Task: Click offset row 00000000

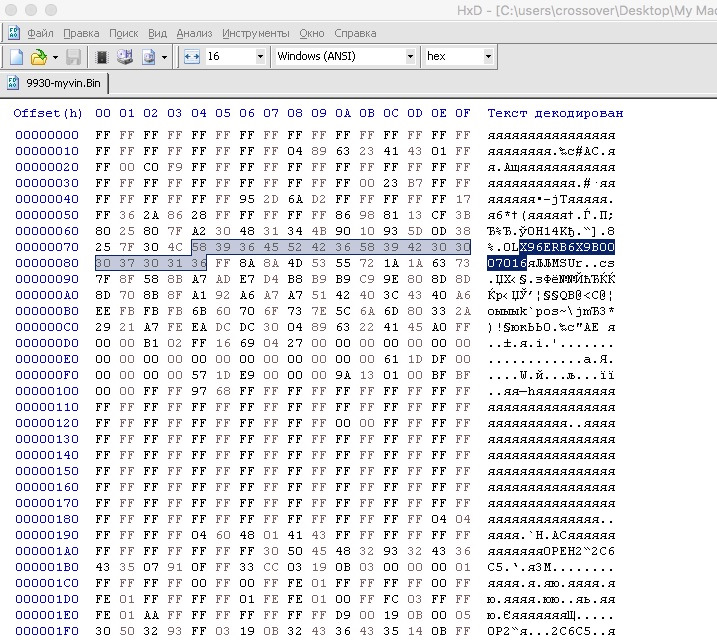Action: point(47,135)
